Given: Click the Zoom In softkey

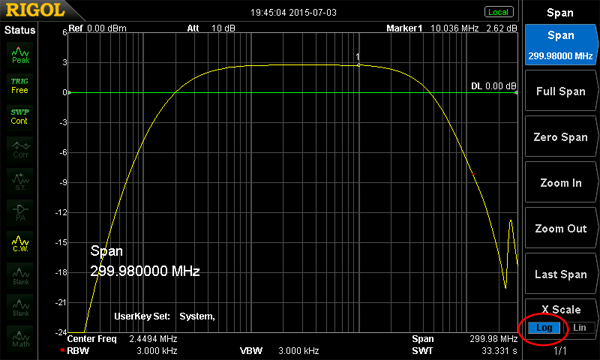Looking at the screenshot, I should click(561, 183).
